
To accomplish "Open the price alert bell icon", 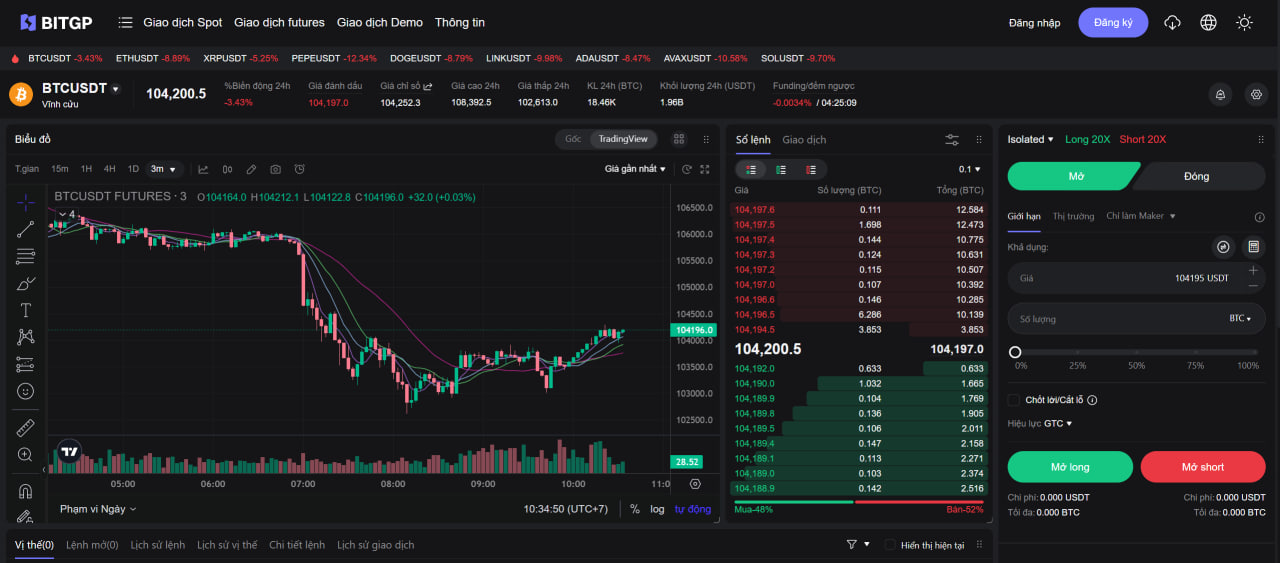I will pyautogui.click(x=1220, y=95).
